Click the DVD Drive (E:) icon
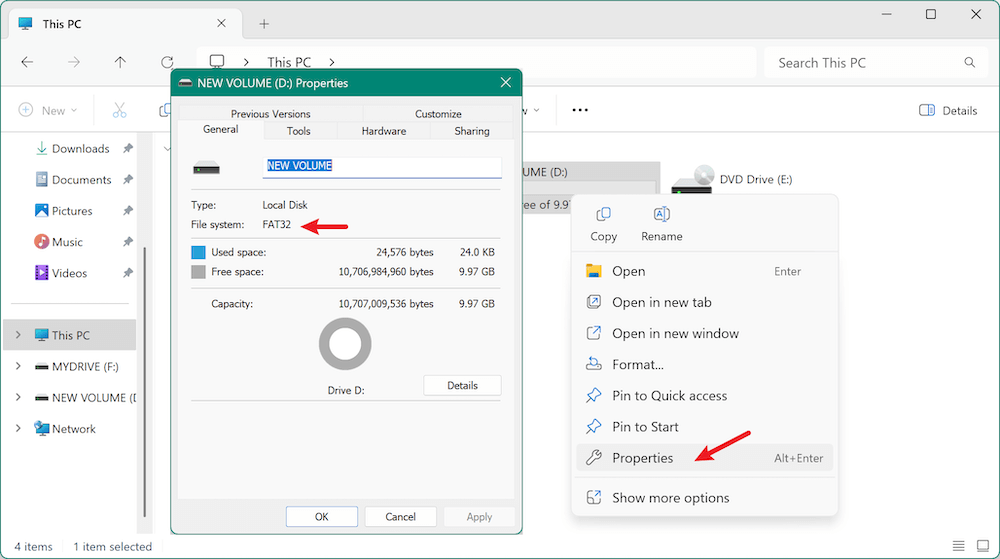The height and width of the screenshot is (559, 1000). coord(692,180)
